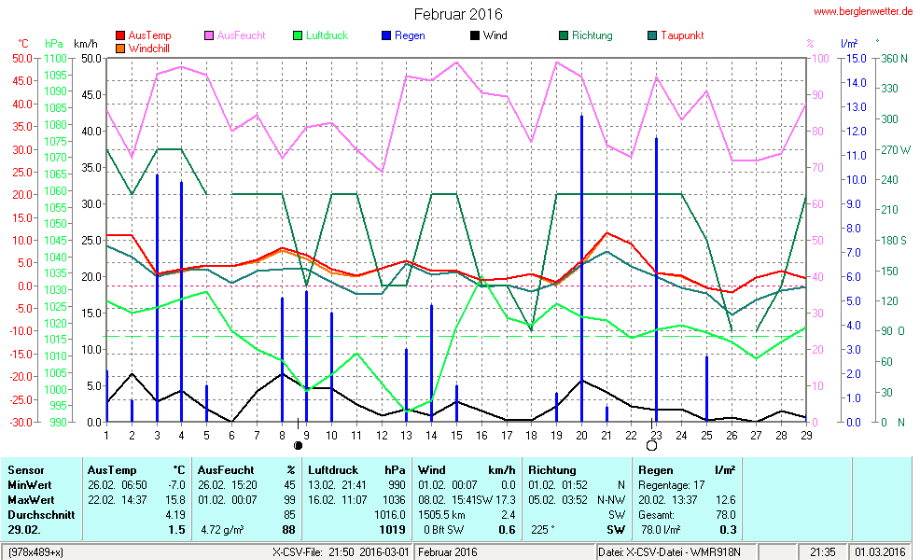Click the full moon icon below day 23

(652, 445)
